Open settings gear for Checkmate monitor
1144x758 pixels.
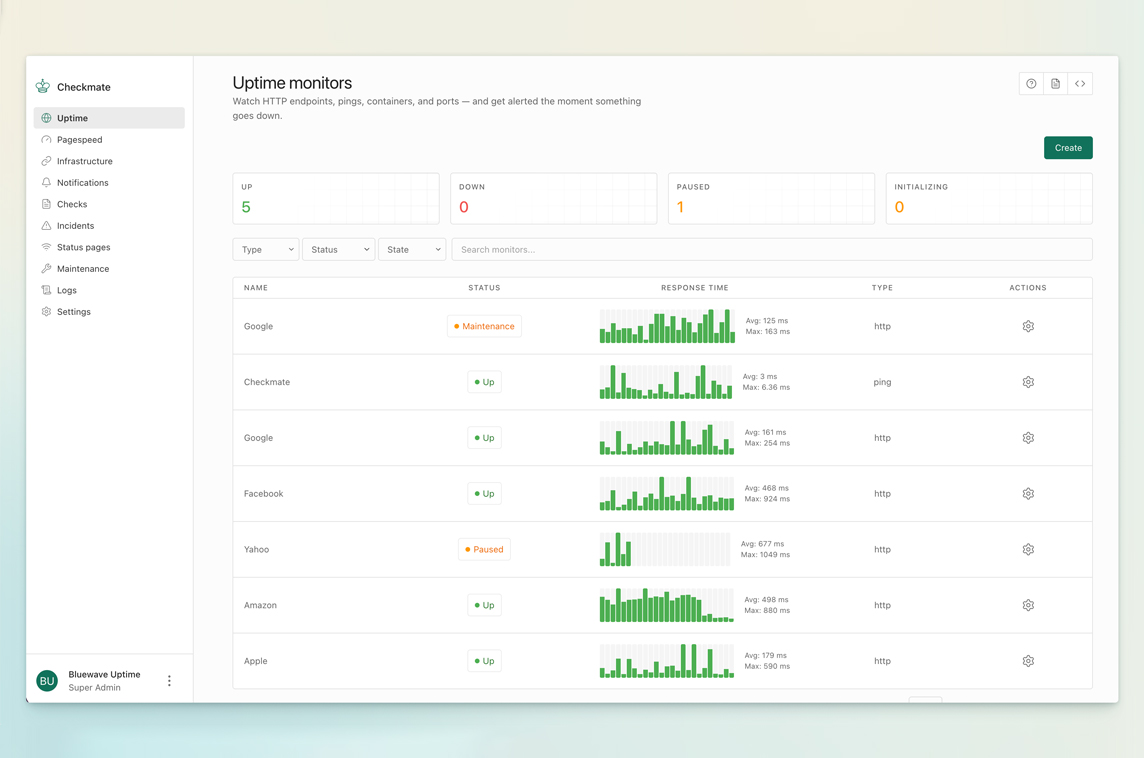pos(1028,382)
